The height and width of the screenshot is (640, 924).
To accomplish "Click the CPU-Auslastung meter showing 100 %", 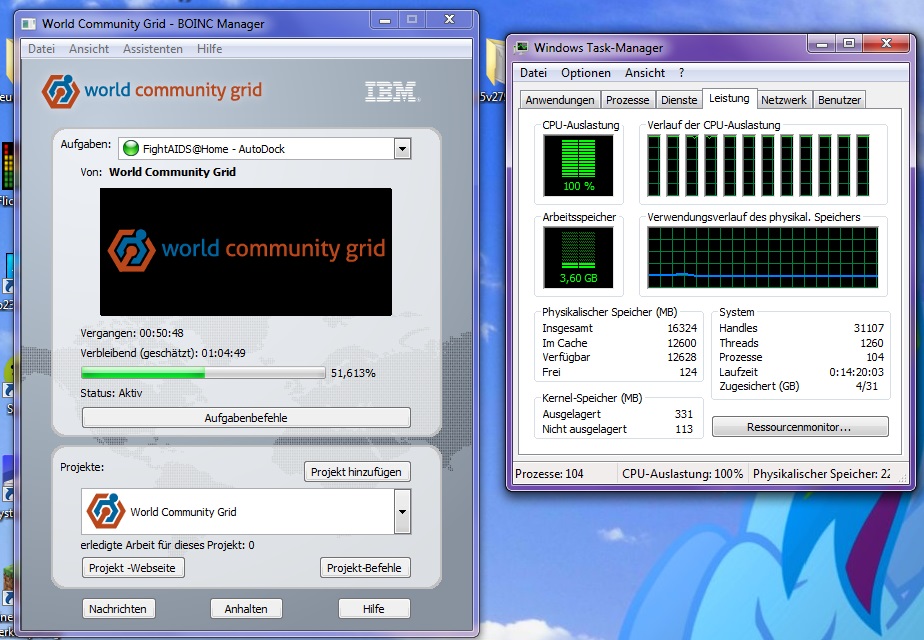I will point(578,165).
